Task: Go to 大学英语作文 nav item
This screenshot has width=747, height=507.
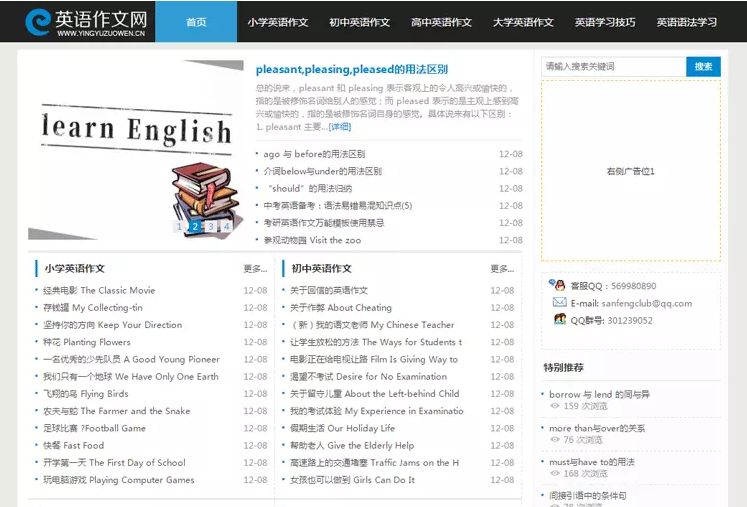Action: point(523,22)
